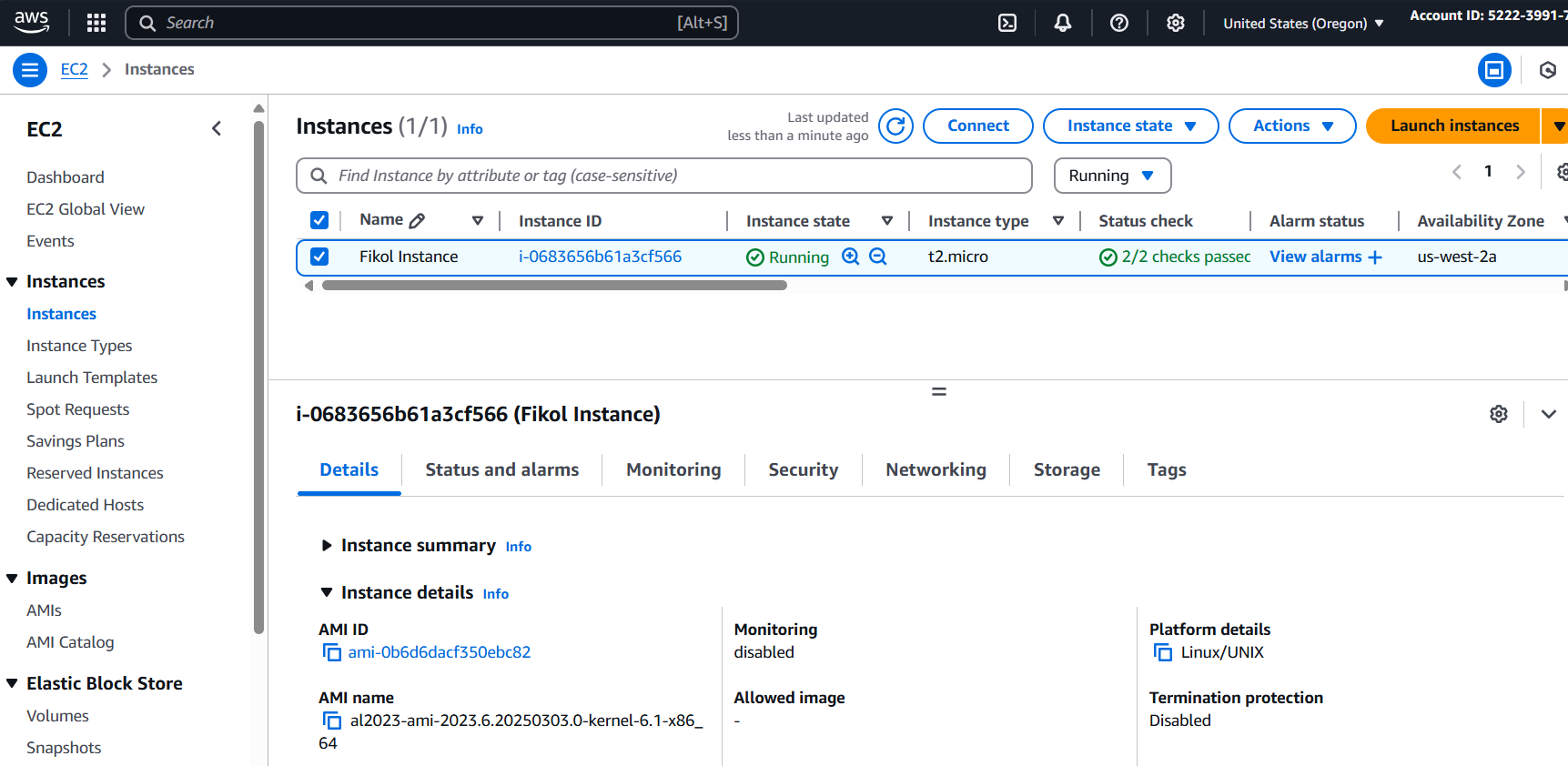Open instance ID i-0683656b61a3cf566 link
Image resolution: width=1568 pixels, height=766 pixels.
(x=600, y=257)
